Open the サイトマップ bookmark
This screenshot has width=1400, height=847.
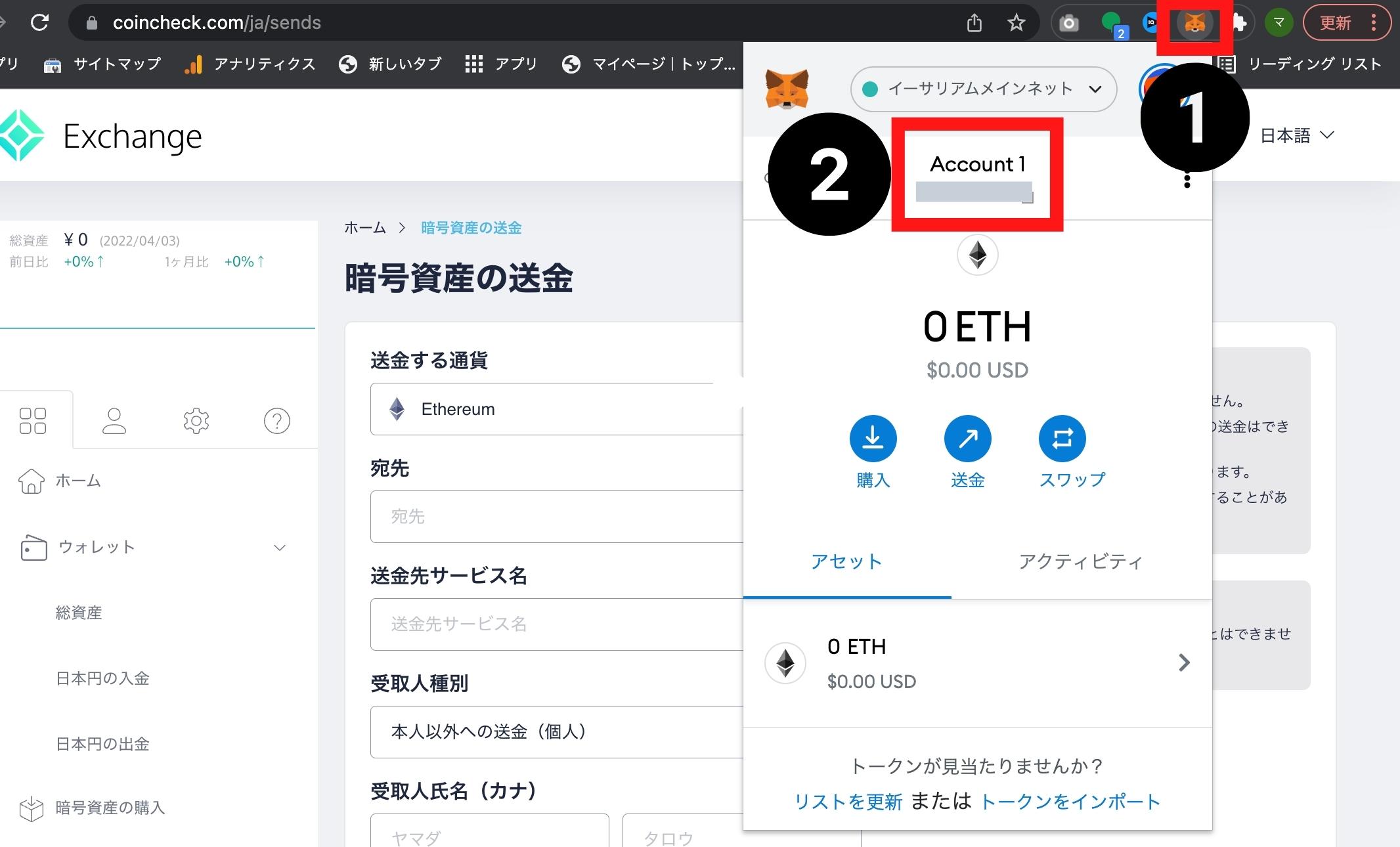click(x=102, y=64)
